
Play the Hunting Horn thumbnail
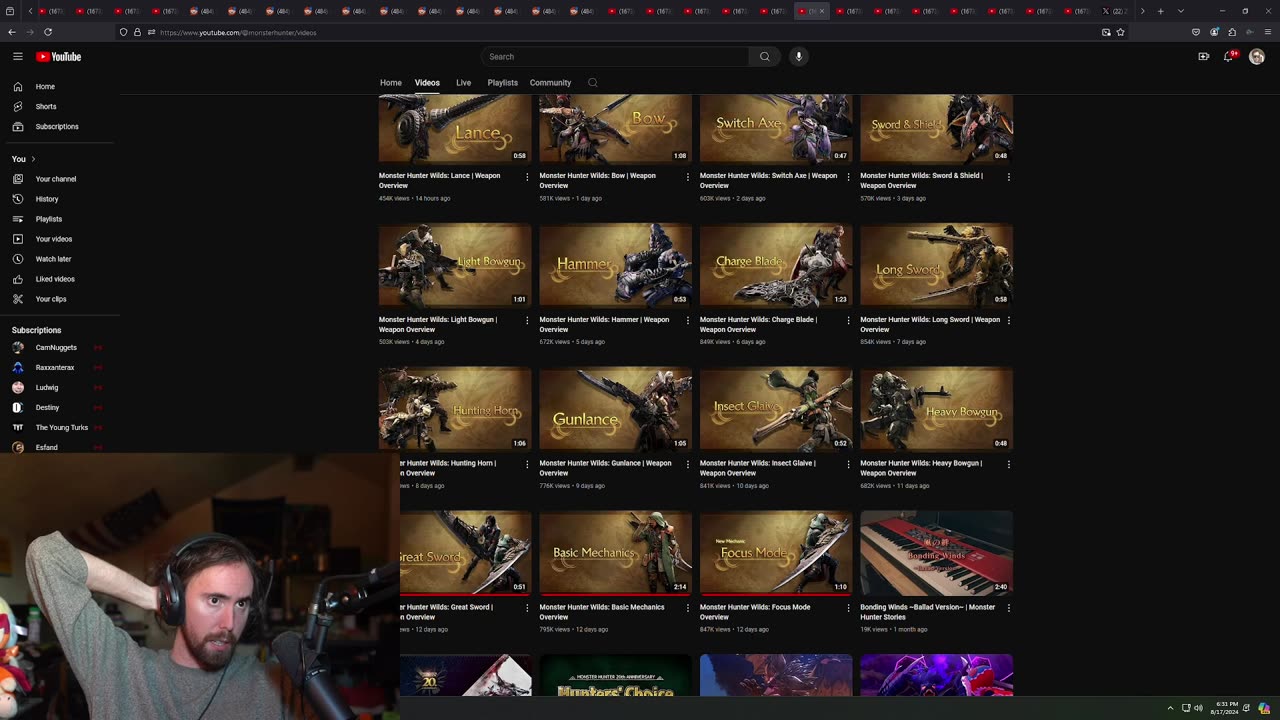click(455, 408)
